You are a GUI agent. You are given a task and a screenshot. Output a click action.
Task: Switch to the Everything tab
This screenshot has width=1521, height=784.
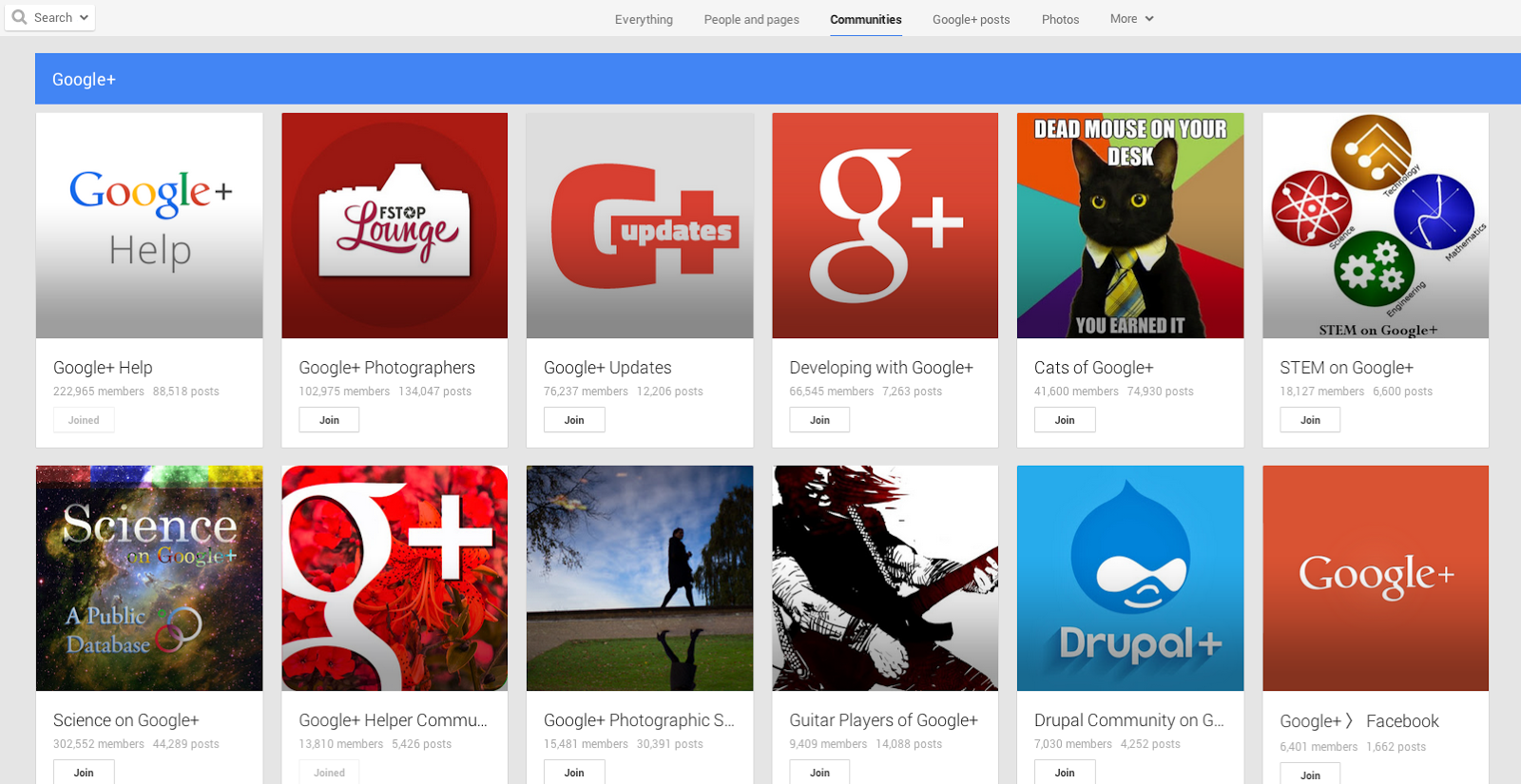point(644,19)
